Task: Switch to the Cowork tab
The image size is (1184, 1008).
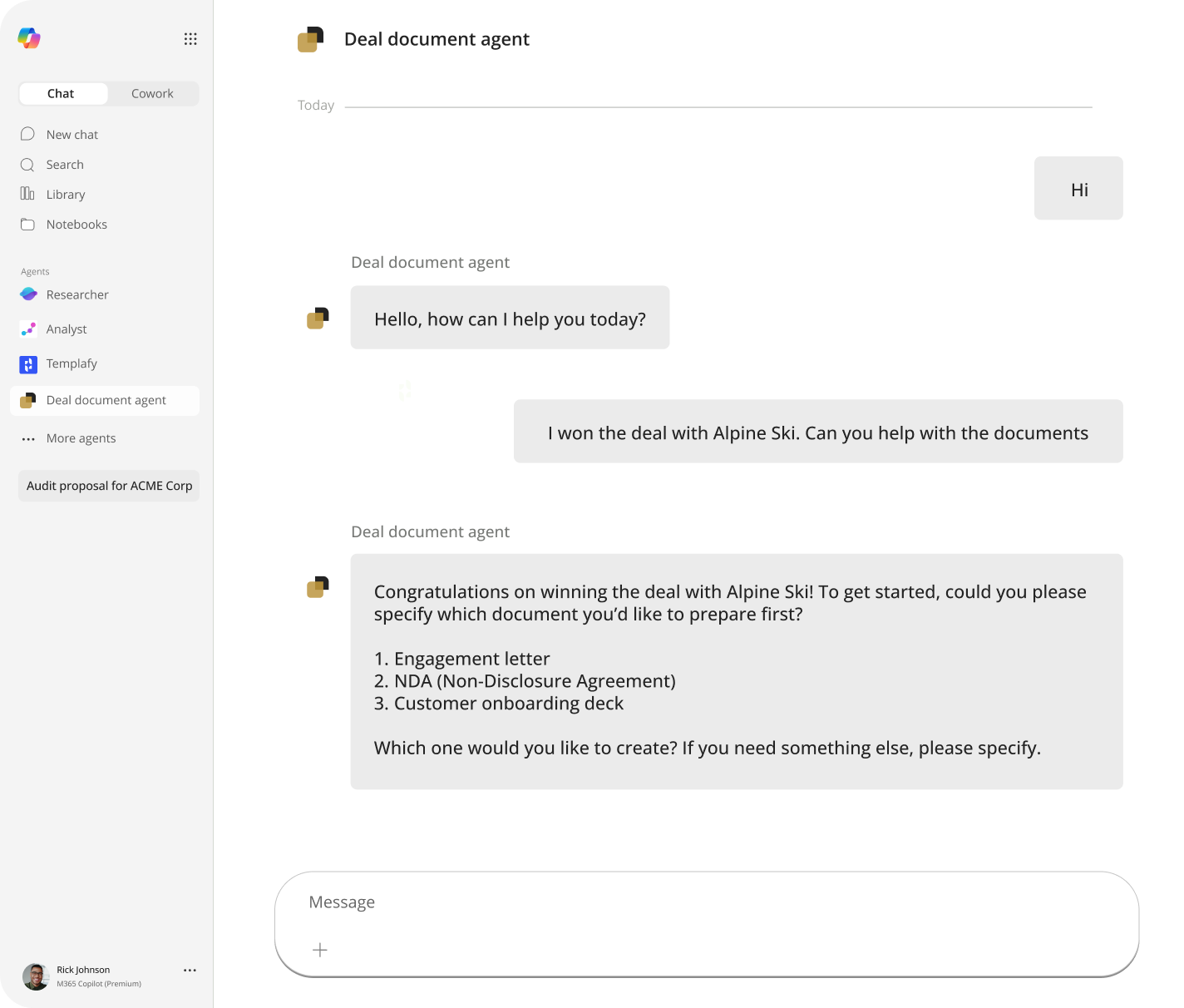Action: point(152,93)
